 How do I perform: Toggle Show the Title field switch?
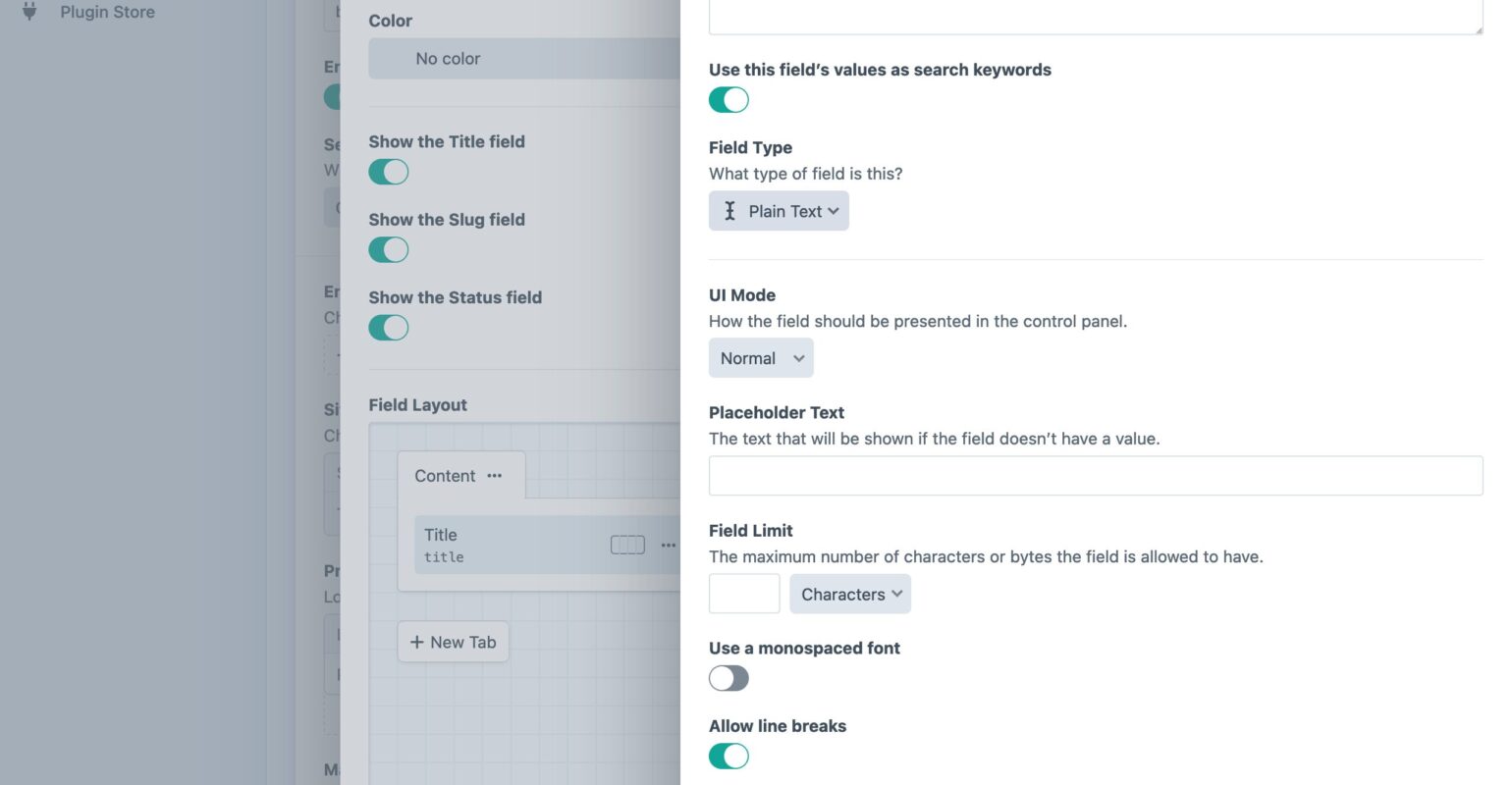[389, 172]
